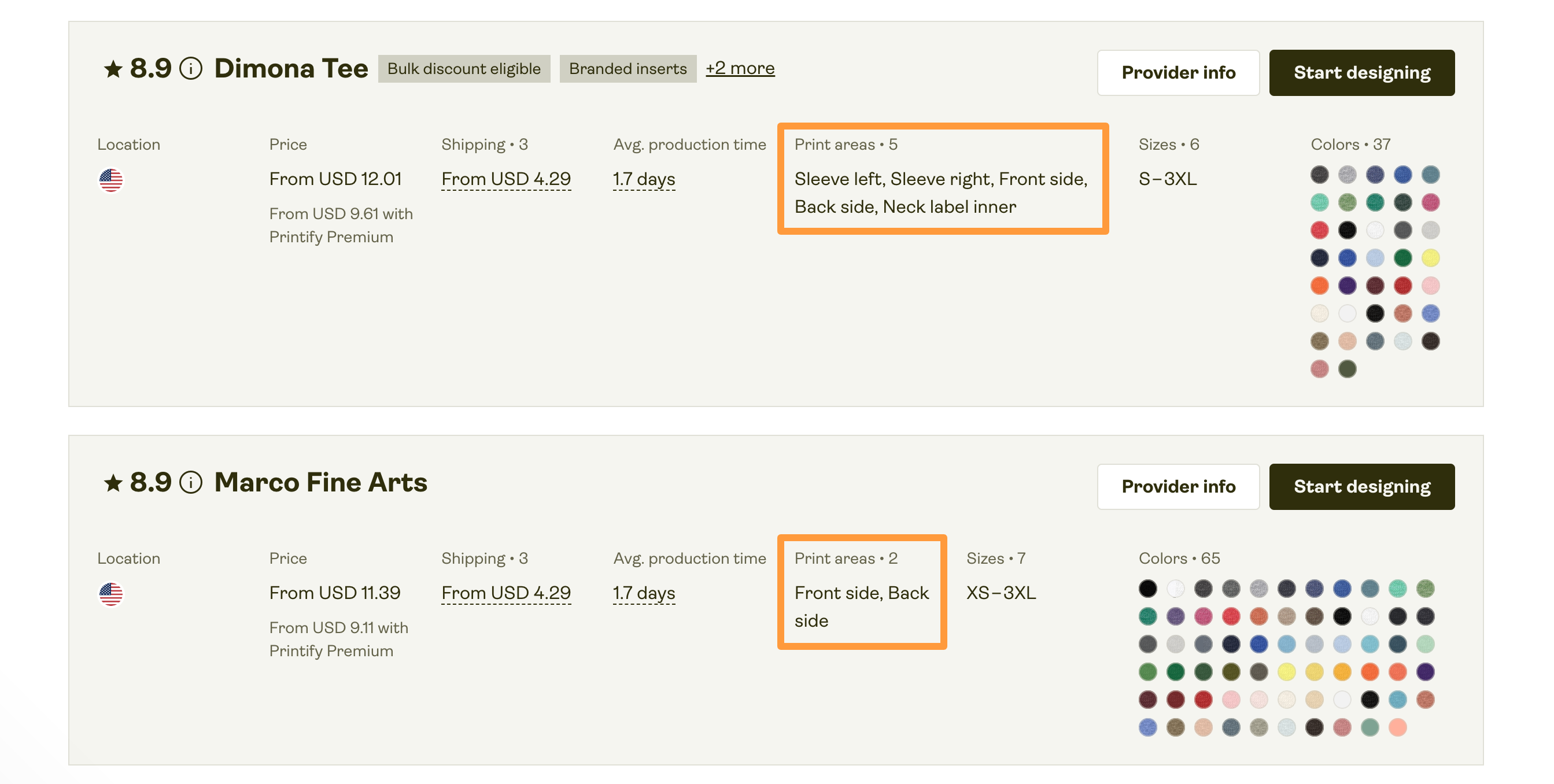Screen dimensions: 1554x784
Task: Click the 'Sizes • 6' label
Action: pos(1168,145)
